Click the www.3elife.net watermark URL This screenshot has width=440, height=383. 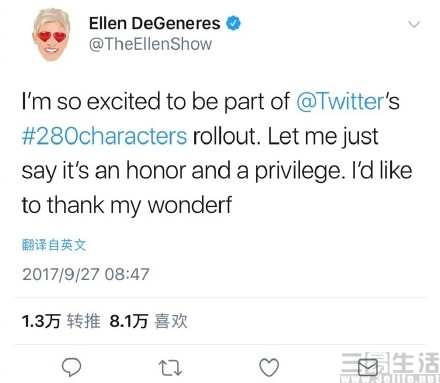[390, 378]
